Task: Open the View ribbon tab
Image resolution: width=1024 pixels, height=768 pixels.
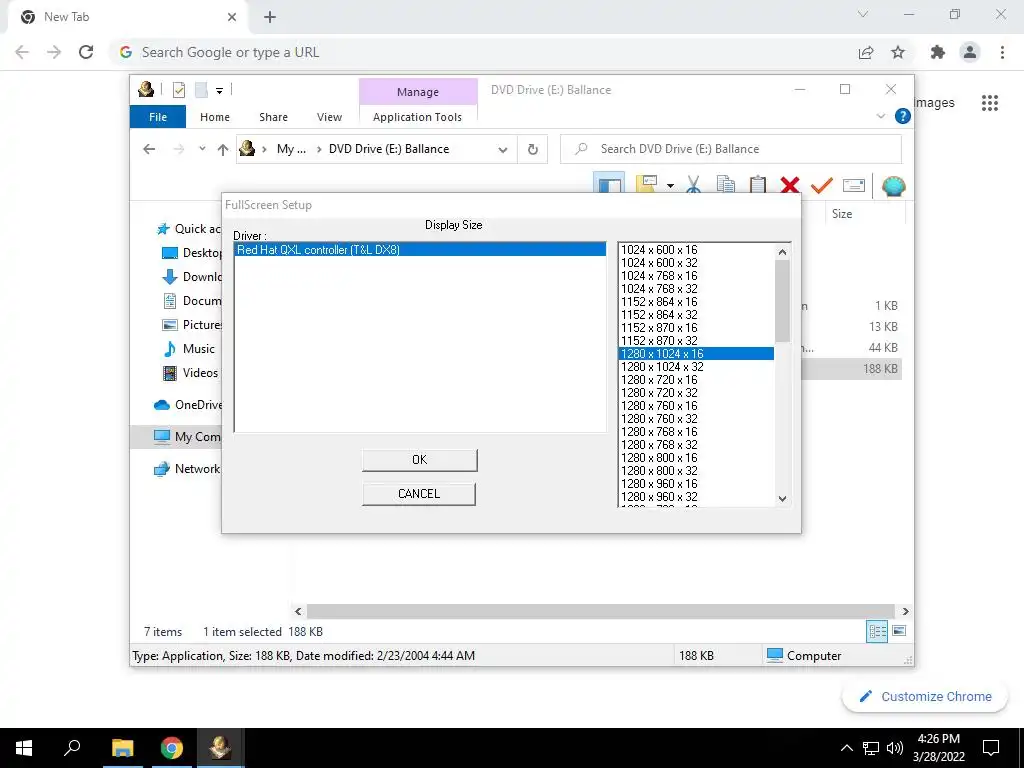Action: click(329, 117)
